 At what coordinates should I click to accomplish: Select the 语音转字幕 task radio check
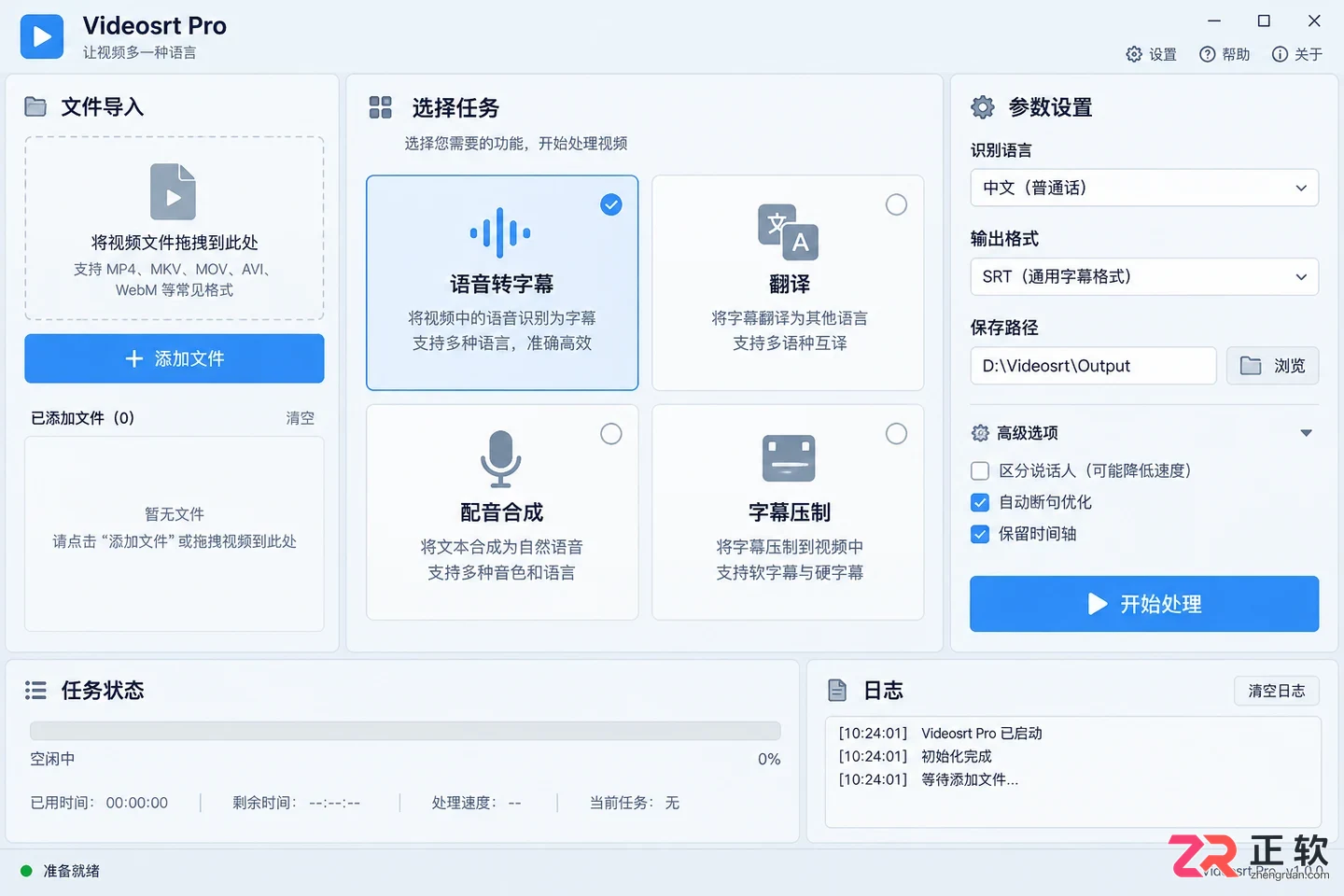point(611,204)
